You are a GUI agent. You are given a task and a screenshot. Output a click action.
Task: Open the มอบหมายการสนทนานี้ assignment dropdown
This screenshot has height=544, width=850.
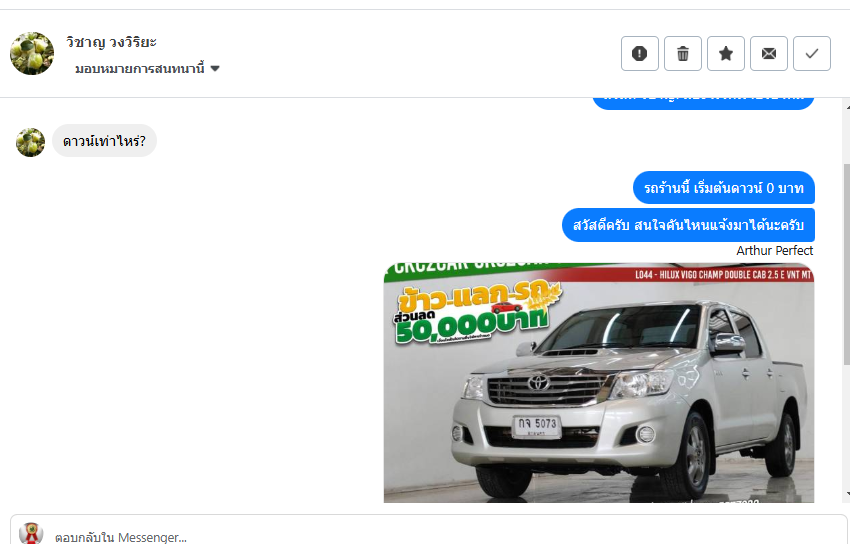click(x=147, y=69)
